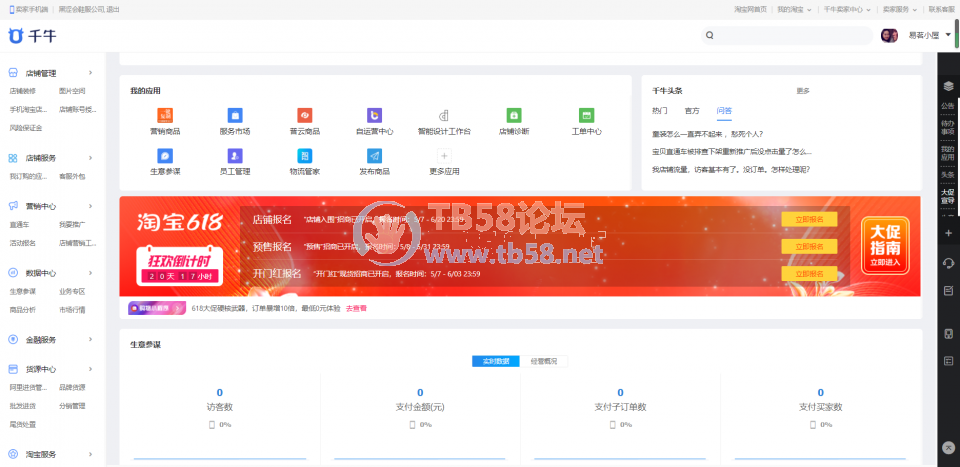Select the 热门 tab in 千牛头条
Image resolution: width=960 pixels, height=467 pixels.
point(660,110)
